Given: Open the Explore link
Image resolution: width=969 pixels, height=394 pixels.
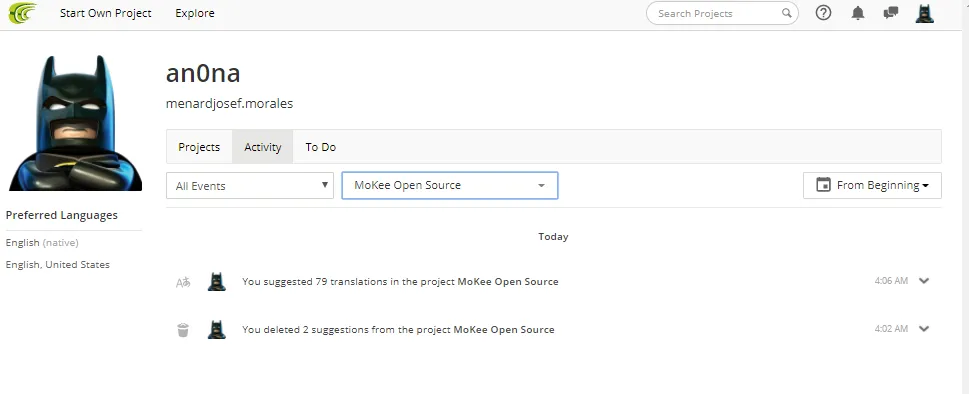Looking at the screenshot, I should click(x=195, y=13).
